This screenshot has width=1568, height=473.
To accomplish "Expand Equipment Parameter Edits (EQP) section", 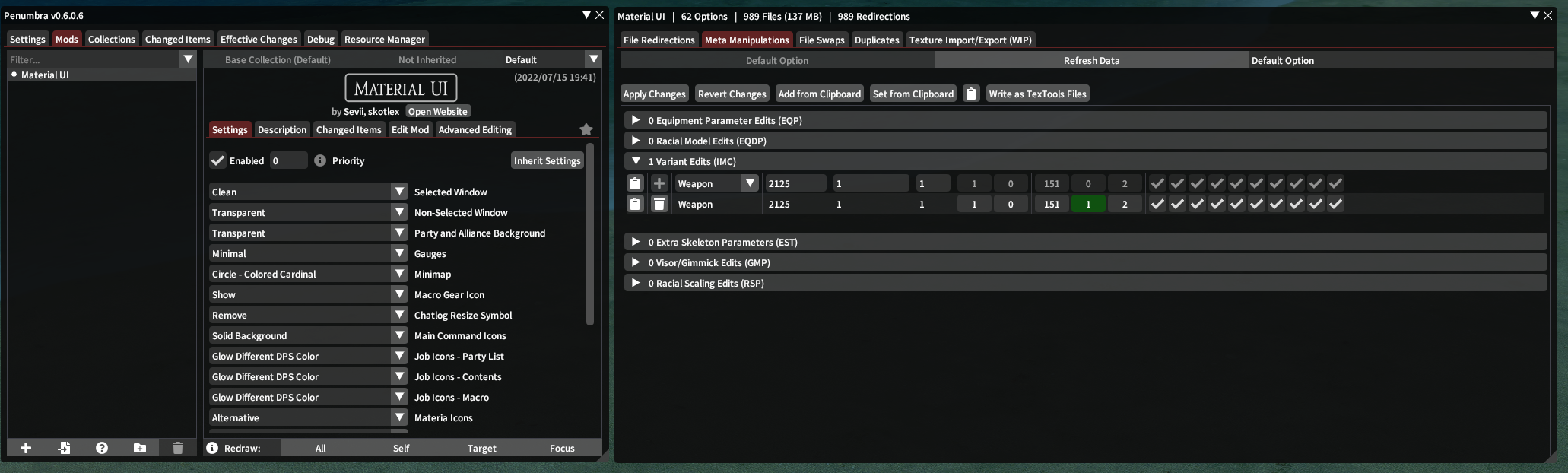I will click(1085, 120).
